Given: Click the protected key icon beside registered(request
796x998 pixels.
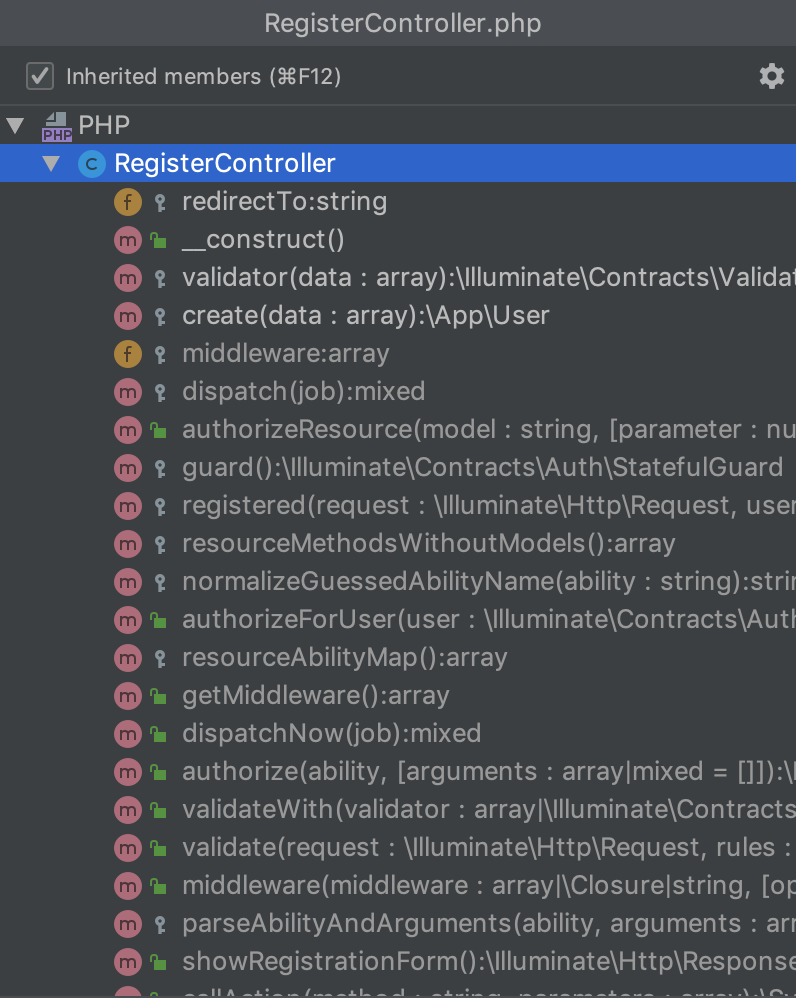Looking at the screenshot, I should tap(160, 506).
